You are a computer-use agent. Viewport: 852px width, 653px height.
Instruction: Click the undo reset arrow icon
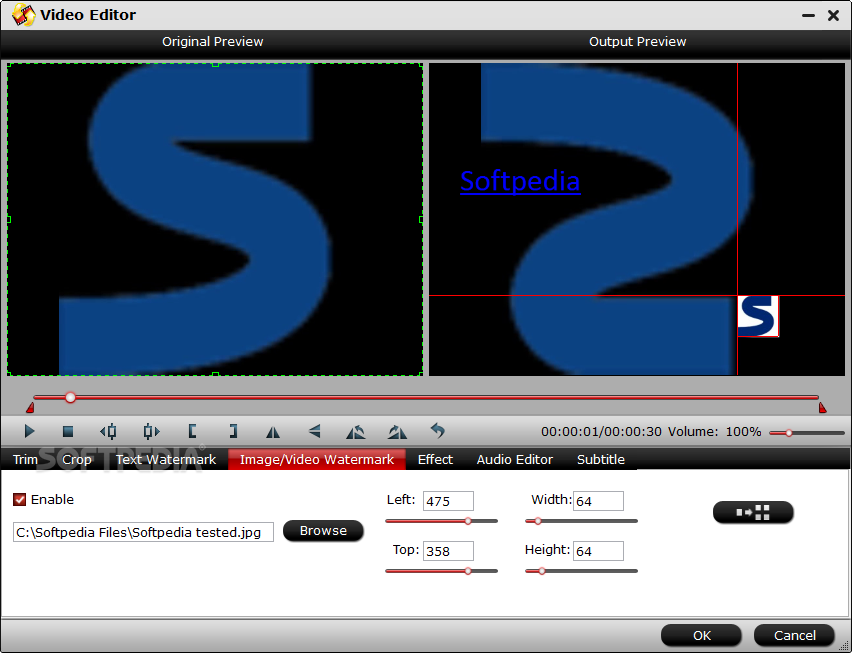tap(437, 431)
